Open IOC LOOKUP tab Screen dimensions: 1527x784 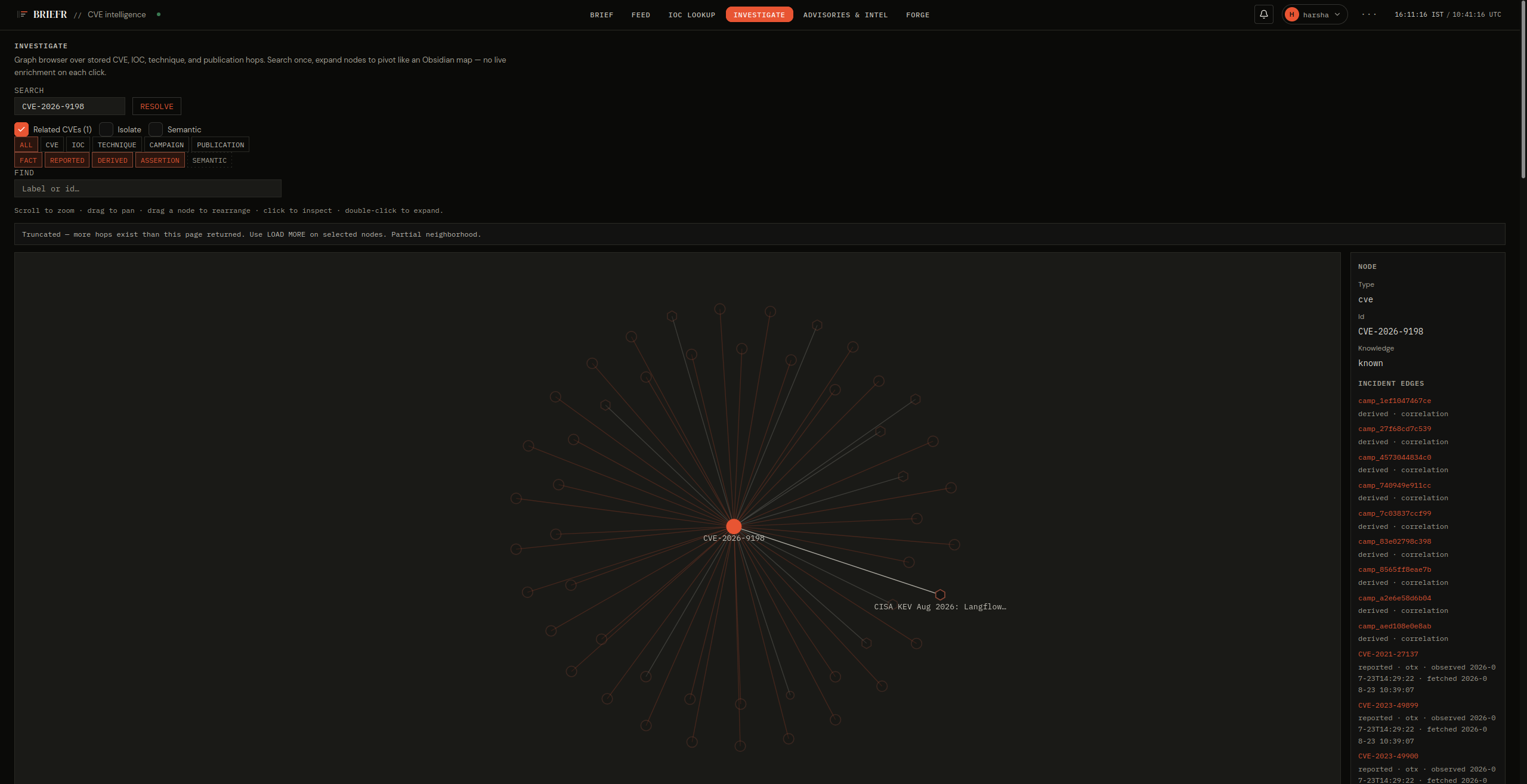click(x=692, y=15)
